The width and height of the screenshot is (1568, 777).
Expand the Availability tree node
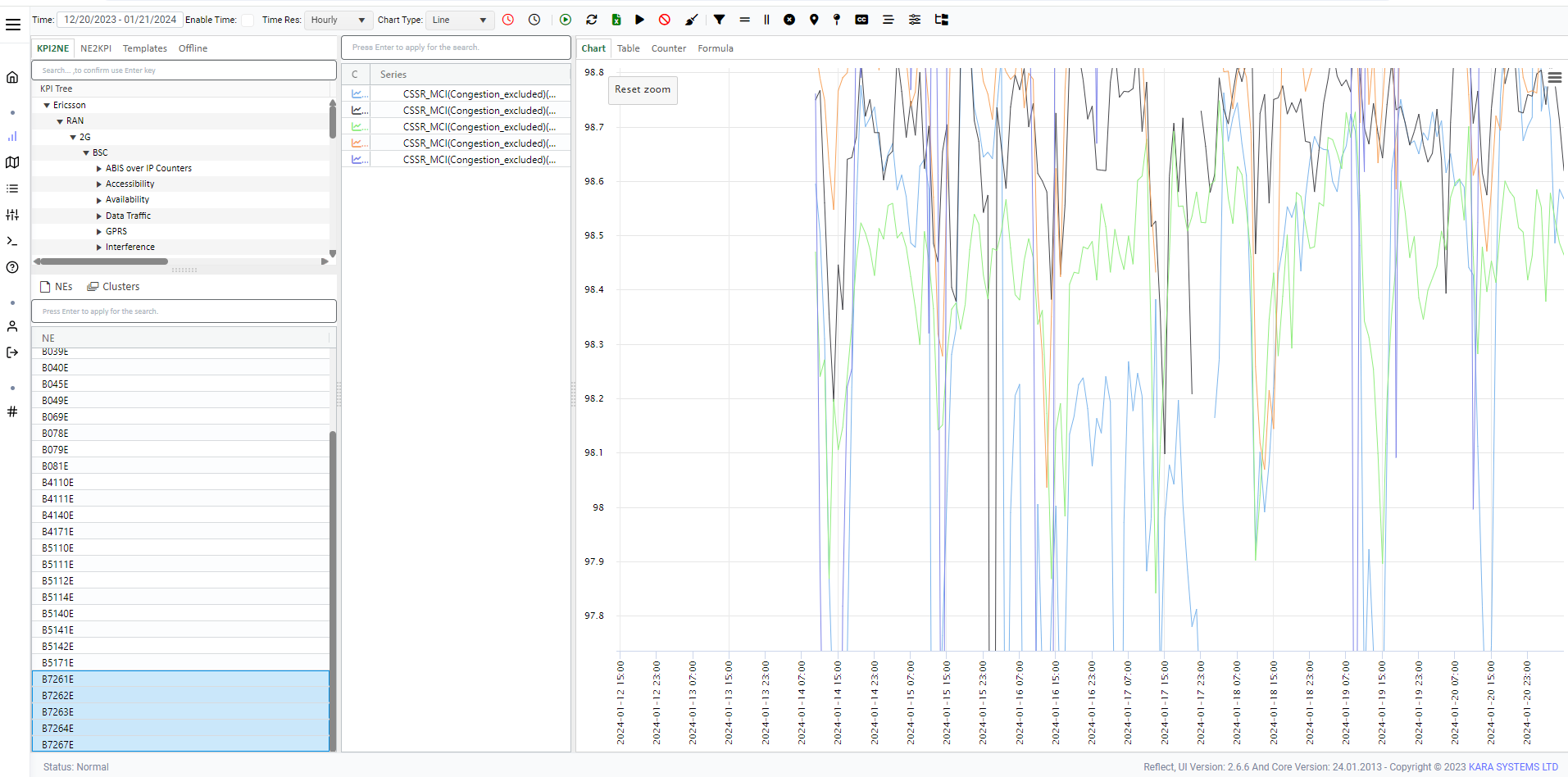[x=99, y=199]
